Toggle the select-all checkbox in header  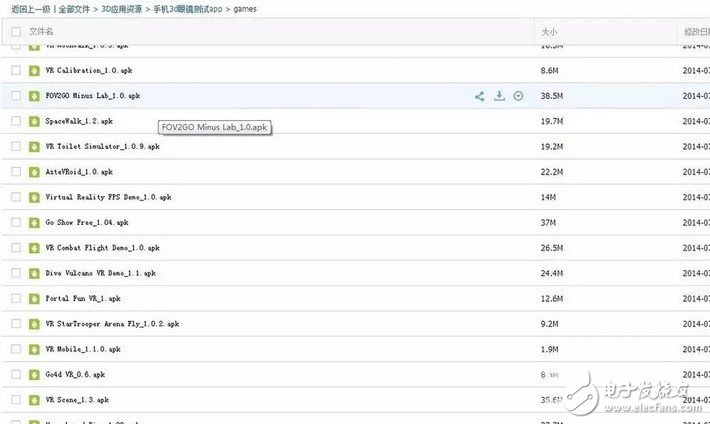click(x=15, y=32)
